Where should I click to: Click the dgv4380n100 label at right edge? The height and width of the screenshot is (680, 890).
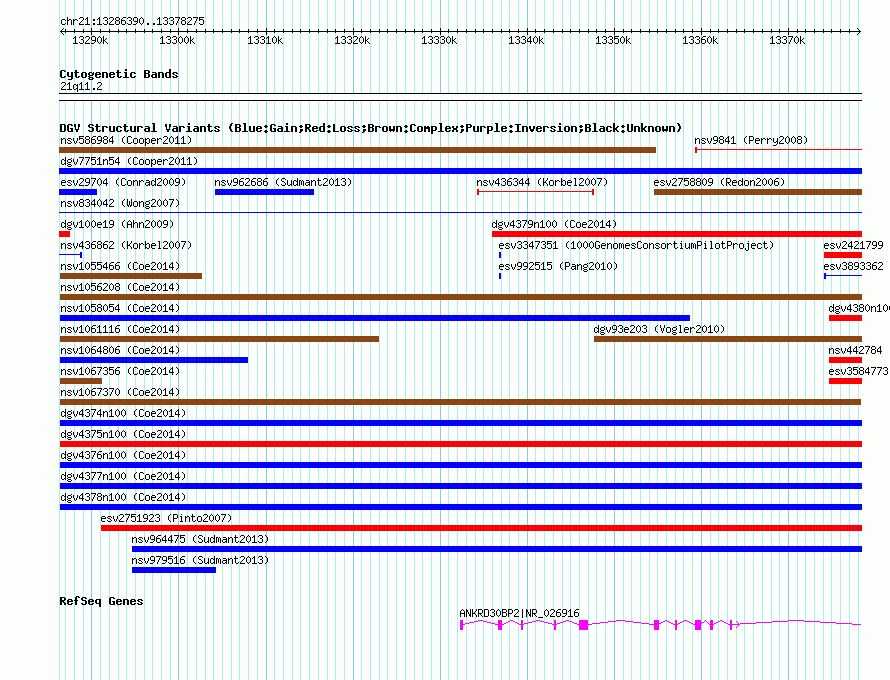tap(859, 308)
